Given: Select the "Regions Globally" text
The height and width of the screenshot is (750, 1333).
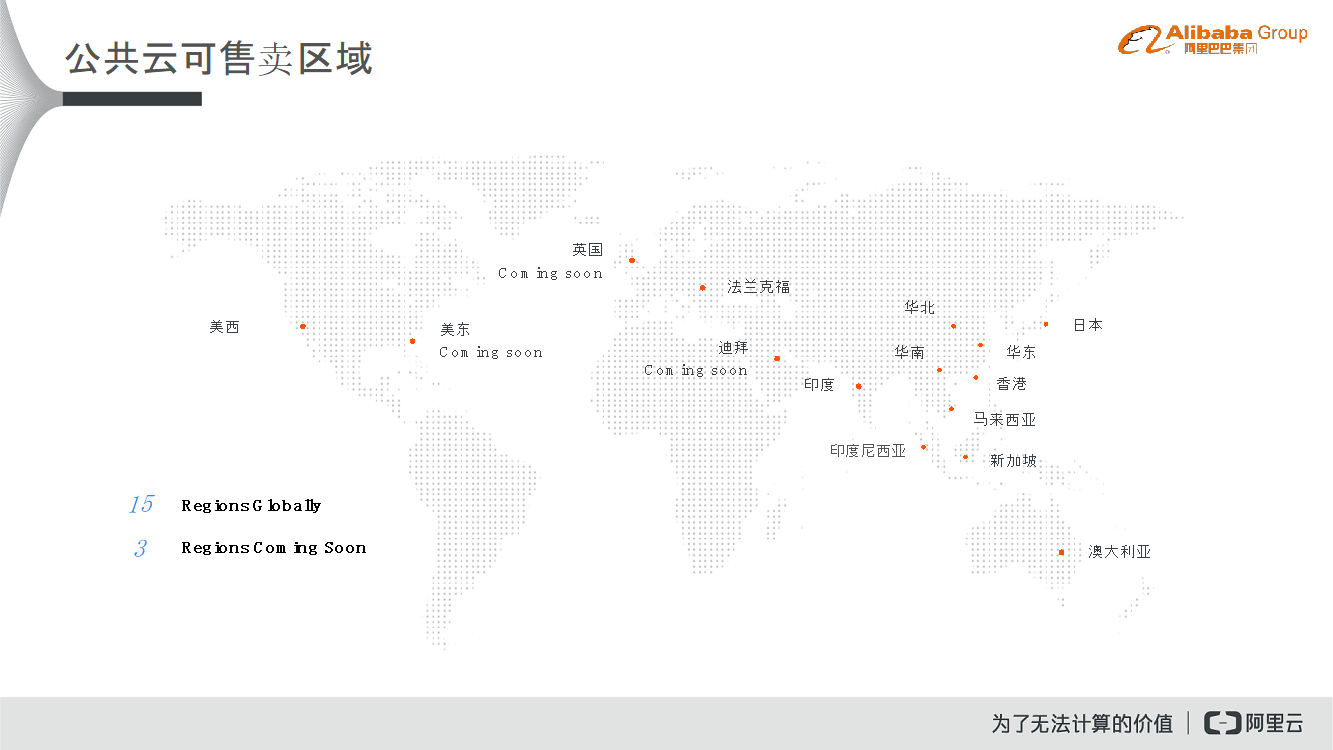Looking at the screenshot, I should tap(251, 506).
